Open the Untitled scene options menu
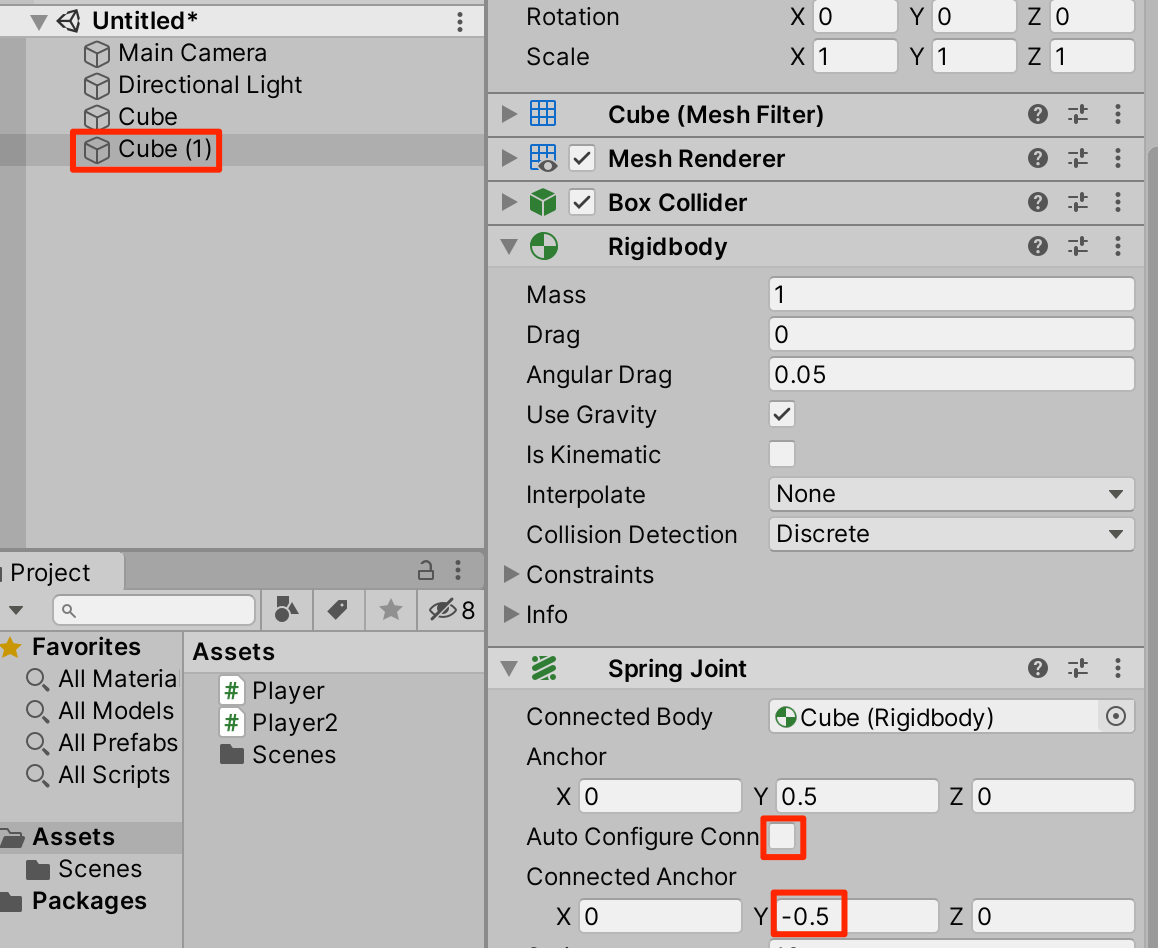Viewport: 1158px width, 948px height. pyautogui.click(x=459, y=21)
